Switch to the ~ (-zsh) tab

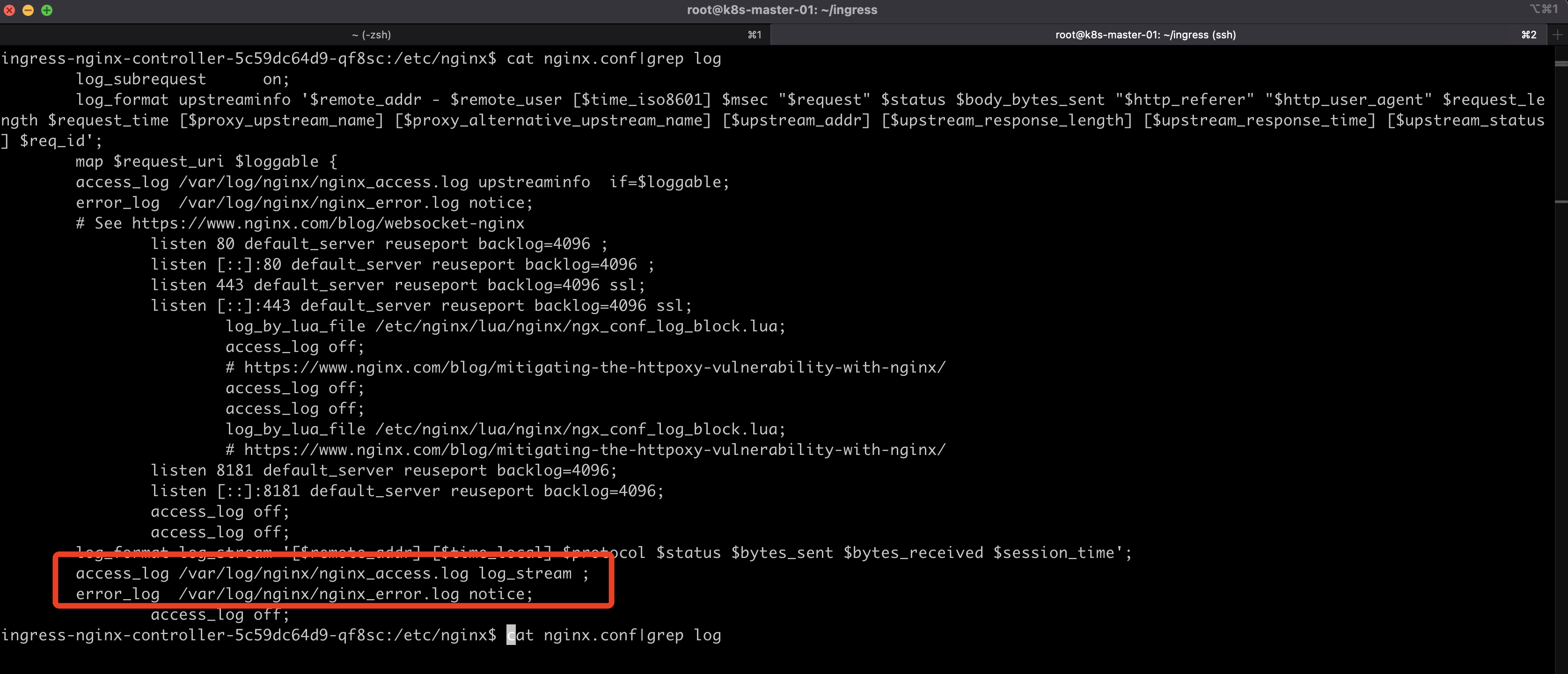pyautogui.click(x=371, y=34)
